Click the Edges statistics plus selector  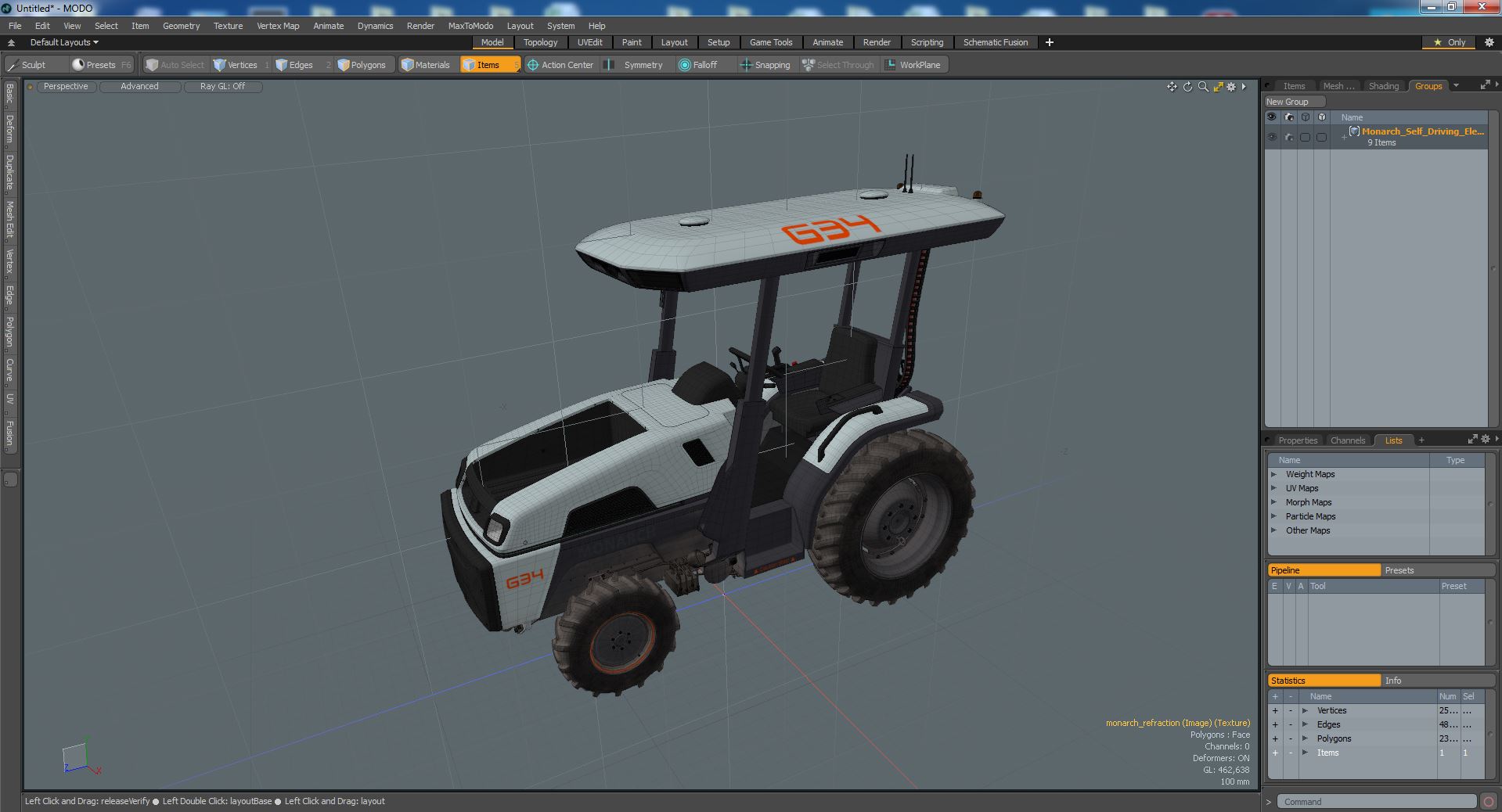tap(1275, 725)
